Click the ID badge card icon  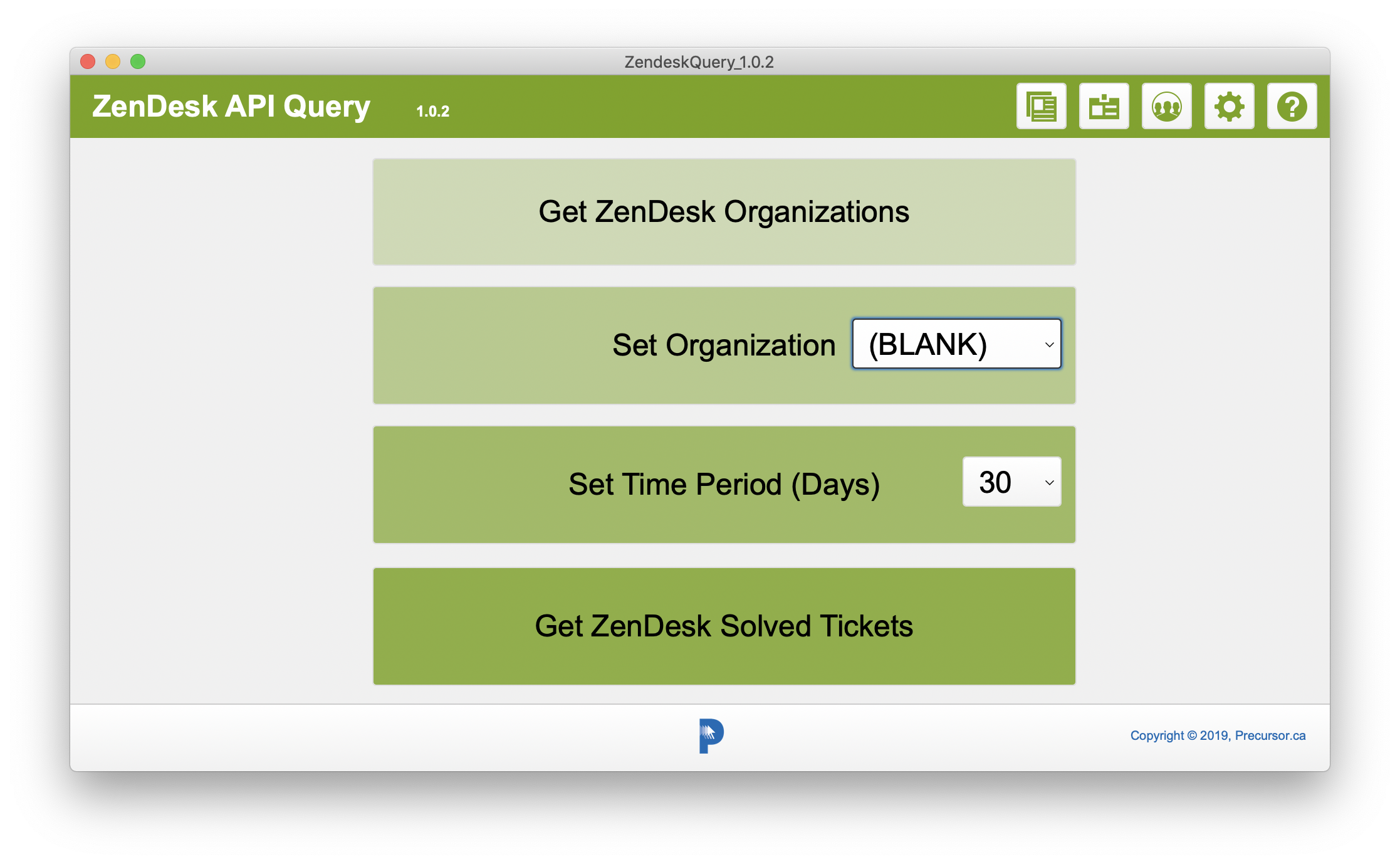pyautogui.click(x=1104, y=106)
